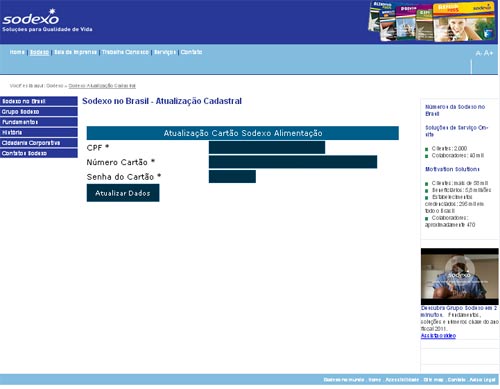Open the Descubra Grupo Sodexo em 2 minutos link
The width and height of the screenshot is (500, 389).
(459, 311)
